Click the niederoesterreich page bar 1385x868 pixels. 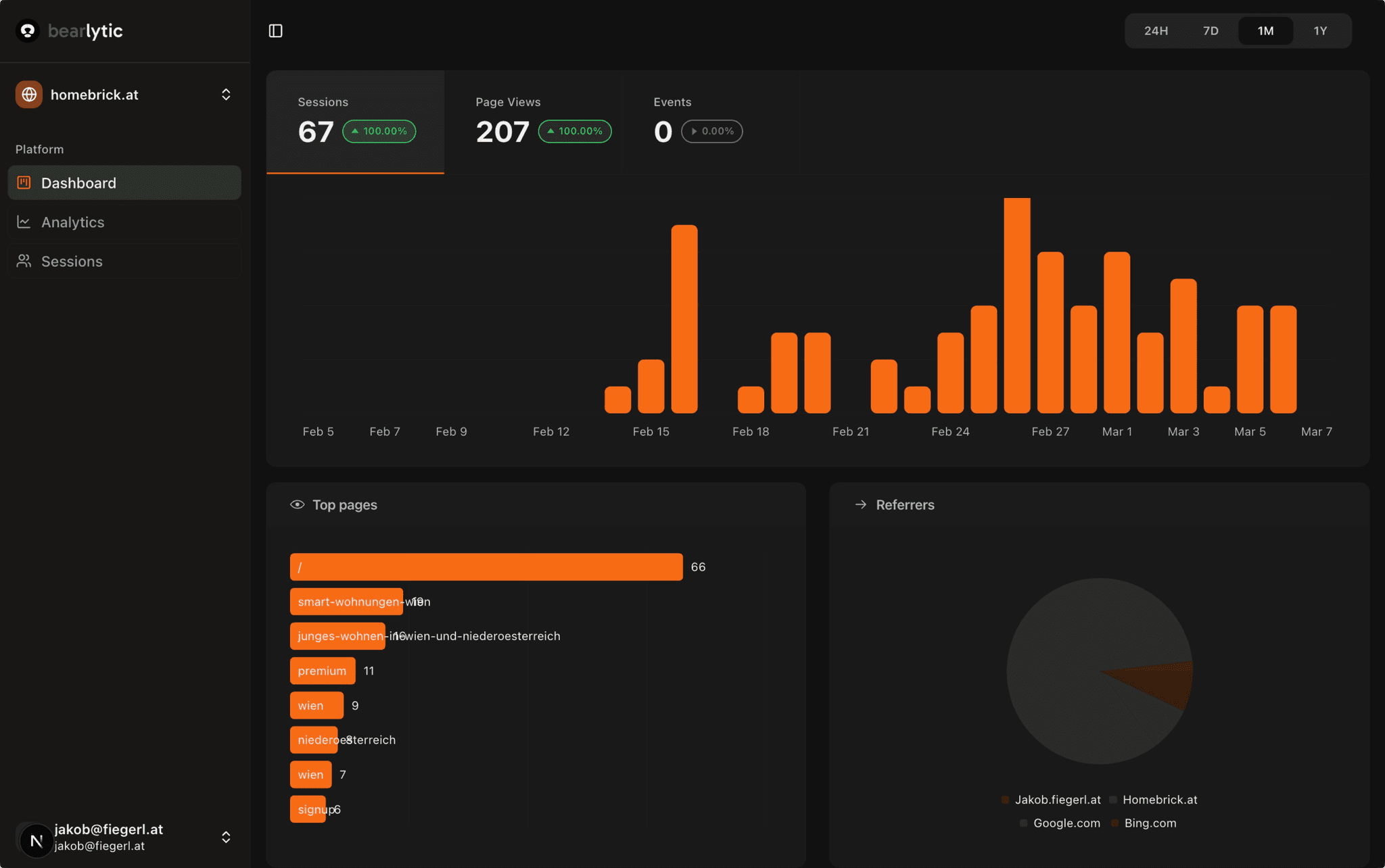pos(314,740)
